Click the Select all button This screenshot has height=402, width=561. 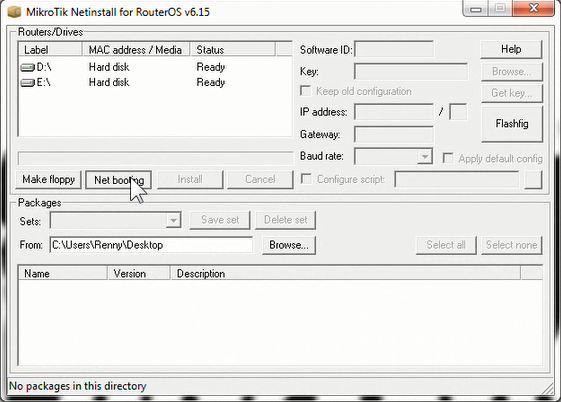[446, 245]
